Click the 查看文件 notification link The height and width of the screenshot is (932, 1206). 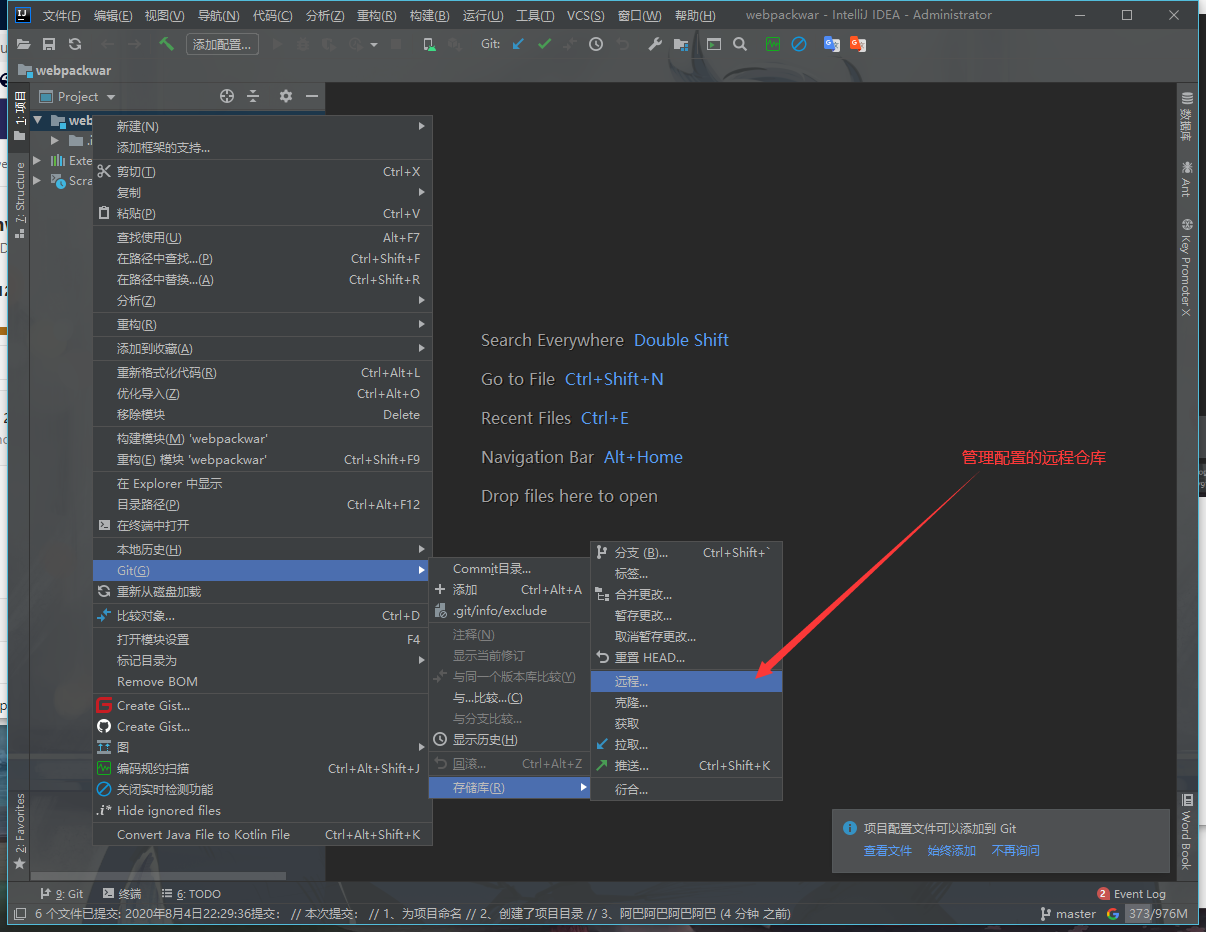pyautogui.click(x=887, y=851)
